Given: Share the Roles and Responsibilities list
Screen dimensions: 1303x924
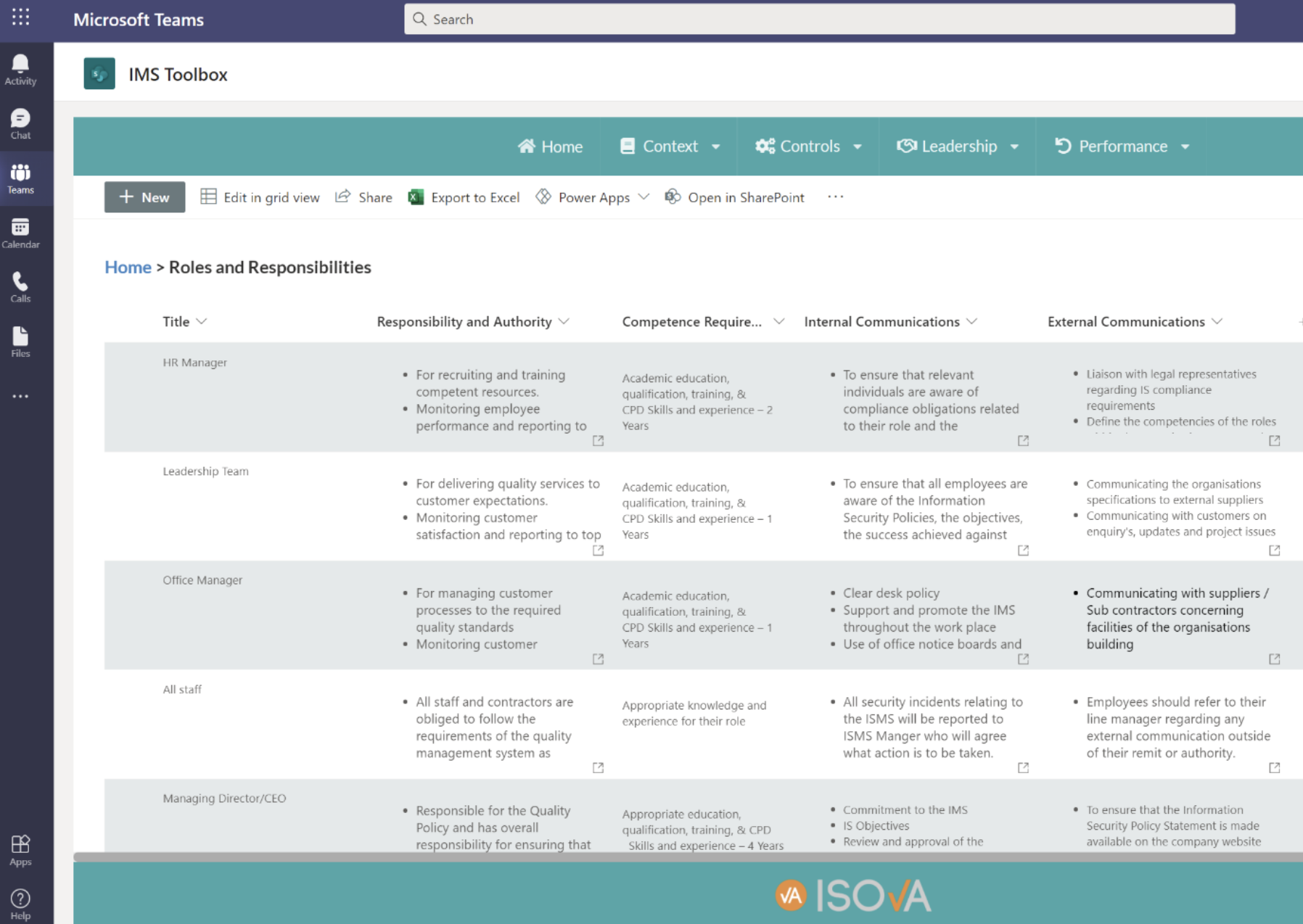Looking at the screenshot, I should click(x=363, y=197).
